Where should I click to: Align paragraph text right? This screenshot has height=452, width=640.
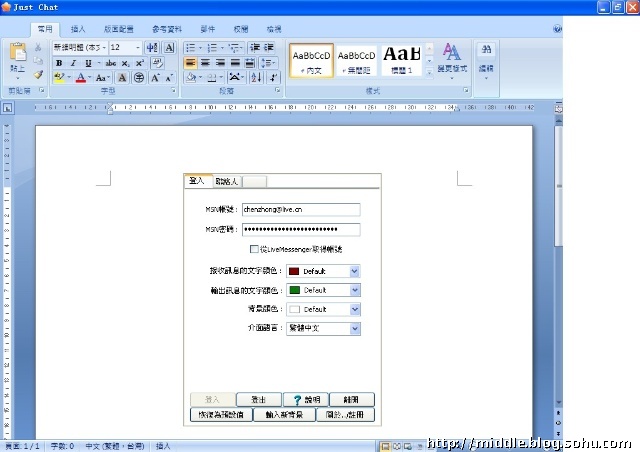click(x=220, y=63)
